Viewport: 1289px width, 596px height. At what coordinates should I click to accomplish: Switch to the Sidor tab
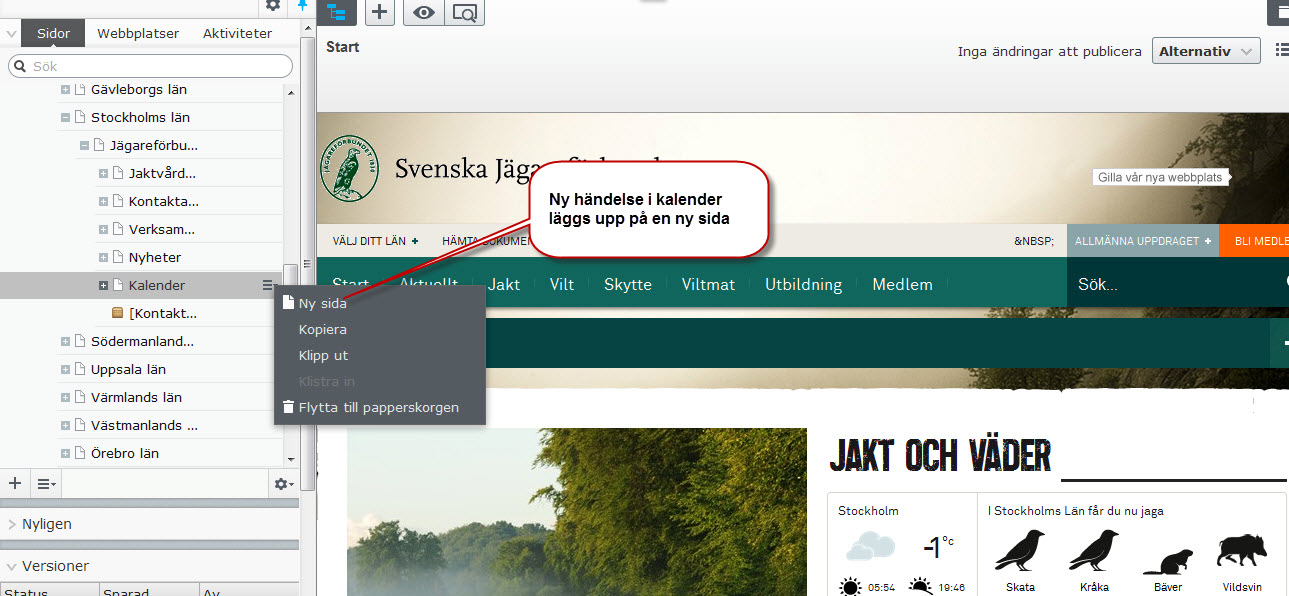click(x=53, y=33)
